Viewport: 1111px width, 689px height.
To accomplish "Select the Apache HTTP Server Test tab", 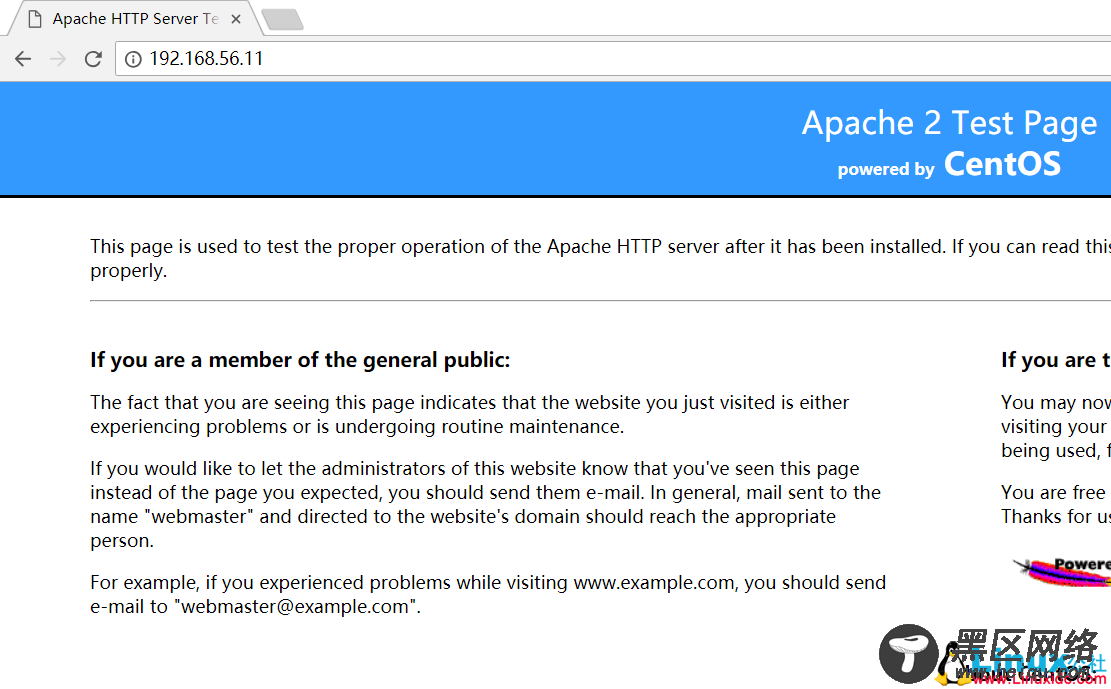I will coord(135,18).
